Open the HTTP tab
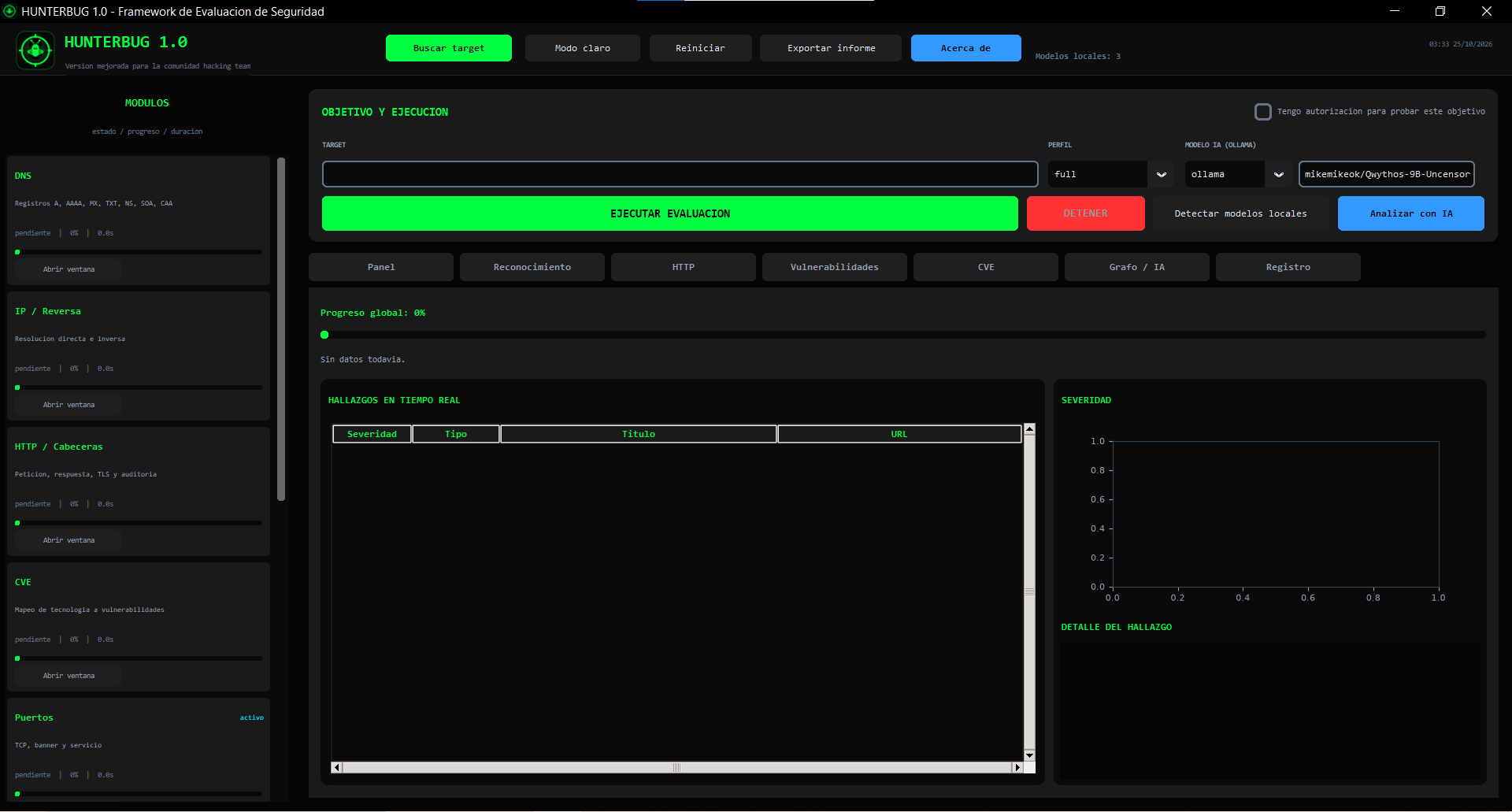Screen dimensions: 1512x812 (684, 267)
